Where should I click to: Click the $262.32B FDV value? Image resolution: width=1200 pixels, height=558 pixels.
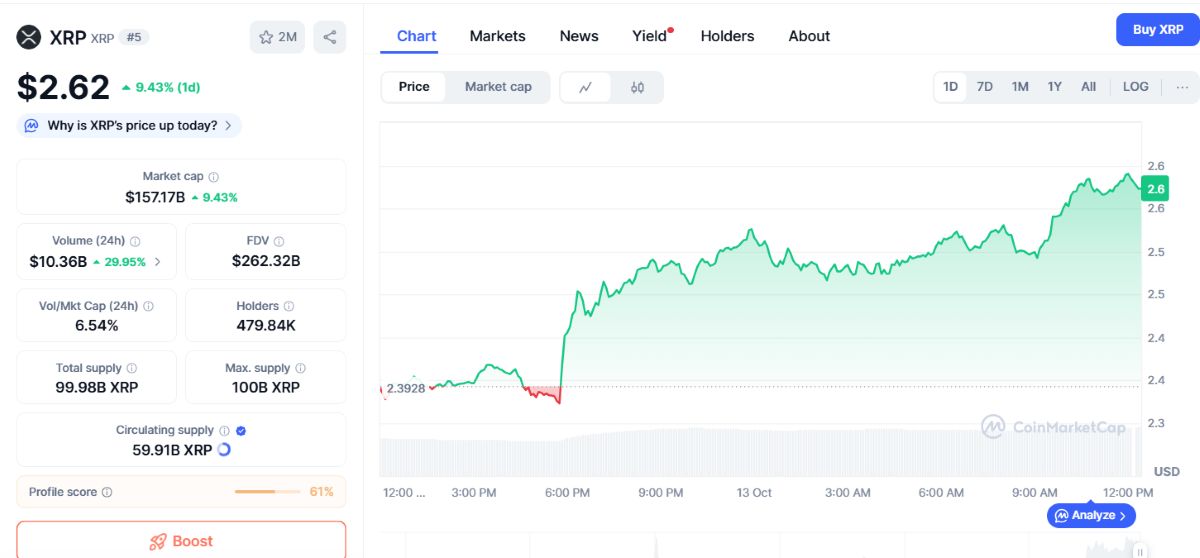pos(266,262)
